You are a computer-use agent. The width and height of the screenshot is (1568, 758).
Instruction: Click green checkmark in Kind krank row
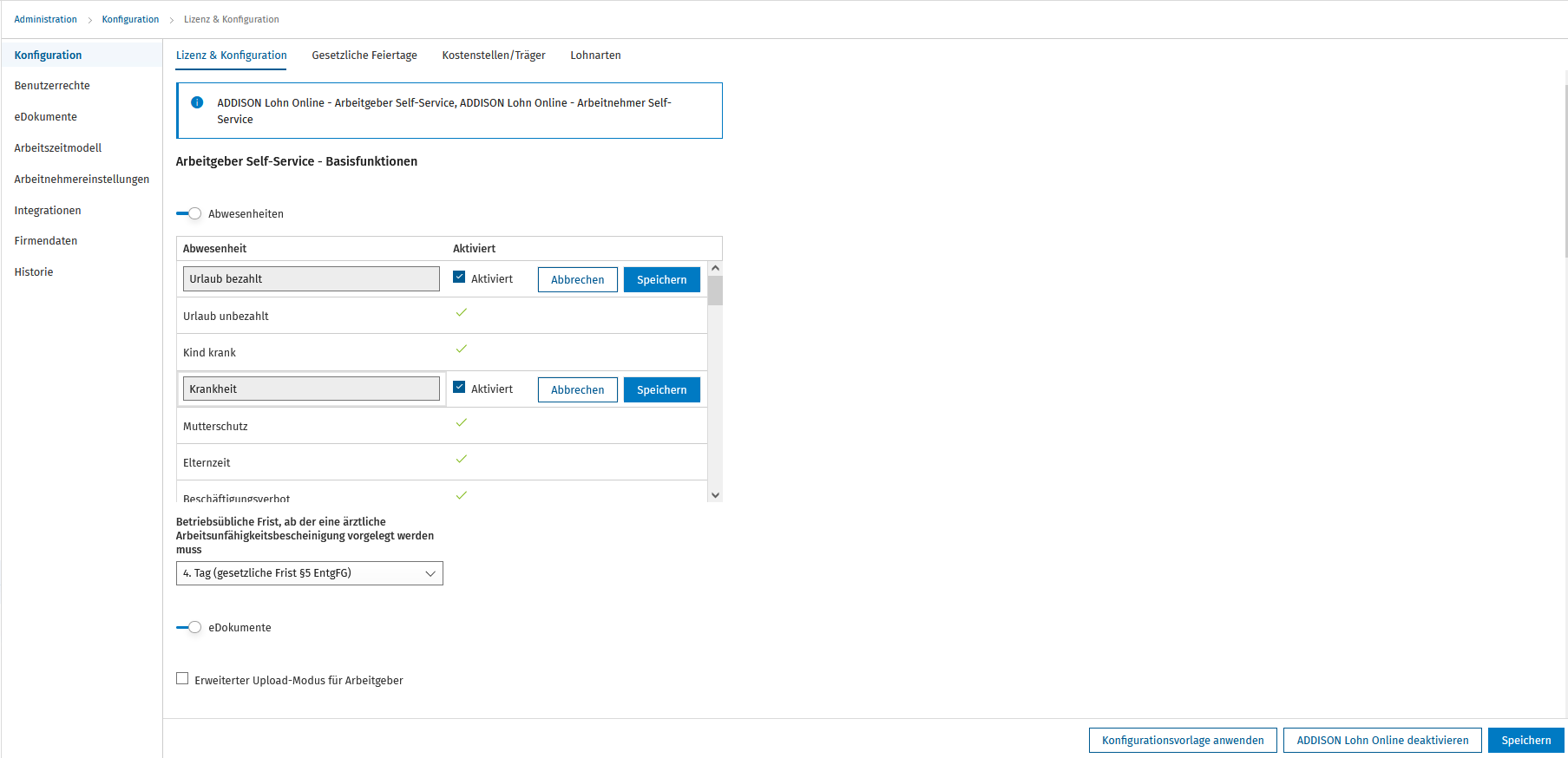pos(462,349)
